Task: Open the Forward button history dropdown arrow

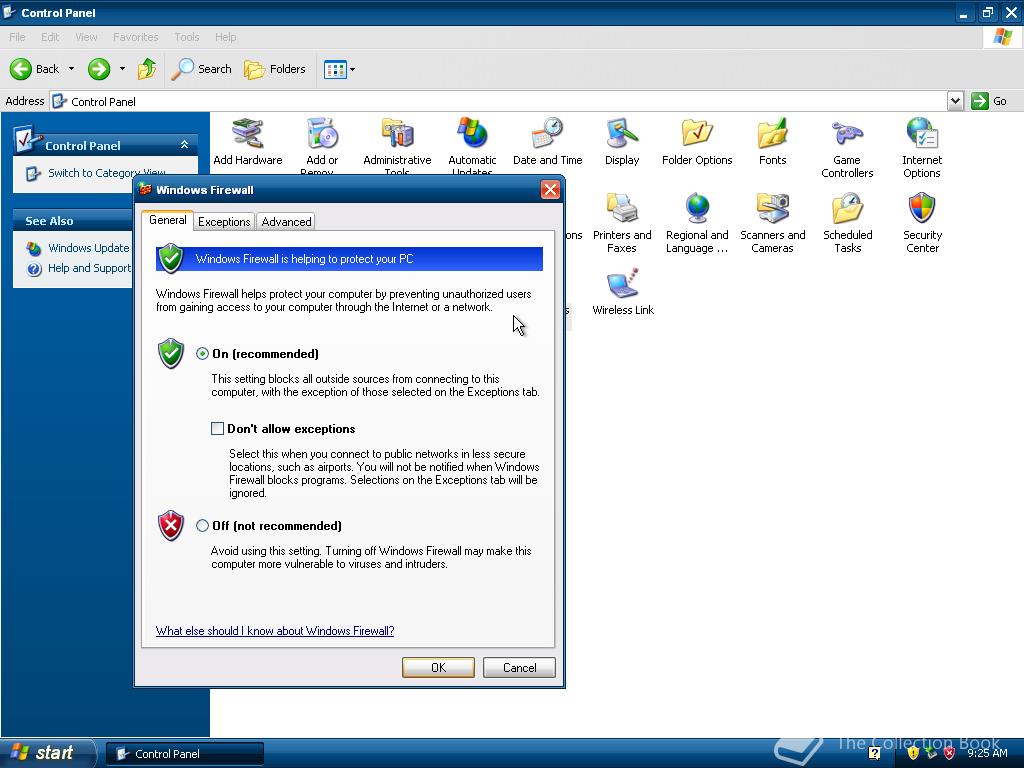Action: coord(122,69)
